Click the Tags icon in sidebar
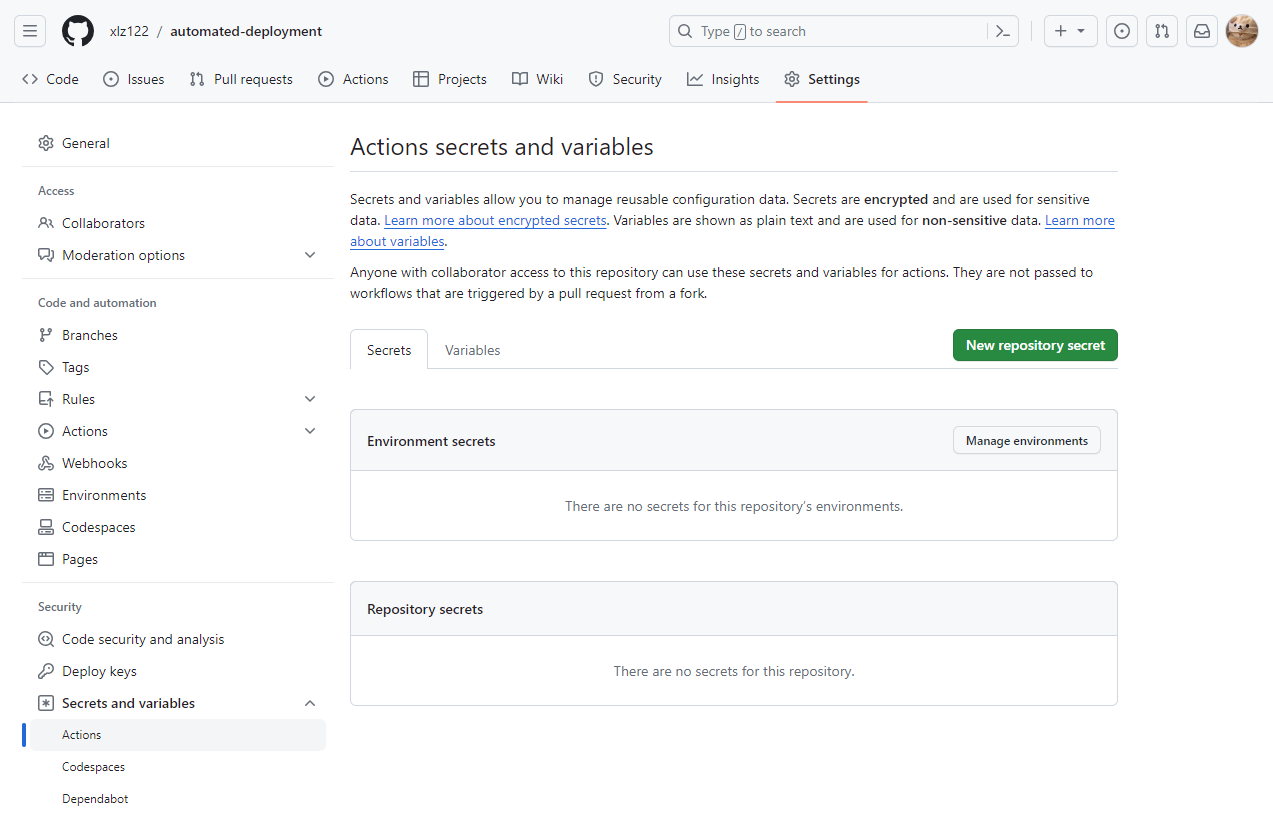The image size is (1273, 818). coord(46,367)
